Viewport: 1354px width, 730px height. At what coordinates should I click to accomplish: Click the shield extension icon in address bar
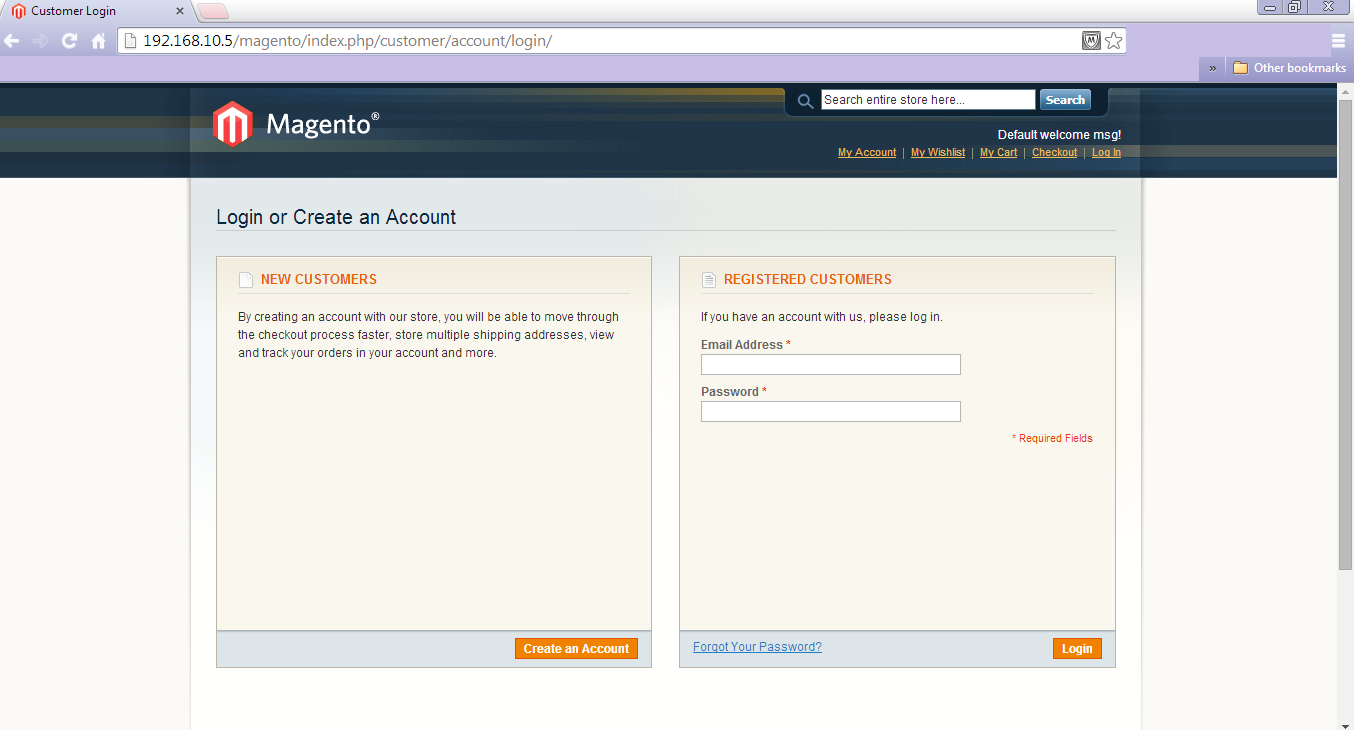coord(1092,41)
